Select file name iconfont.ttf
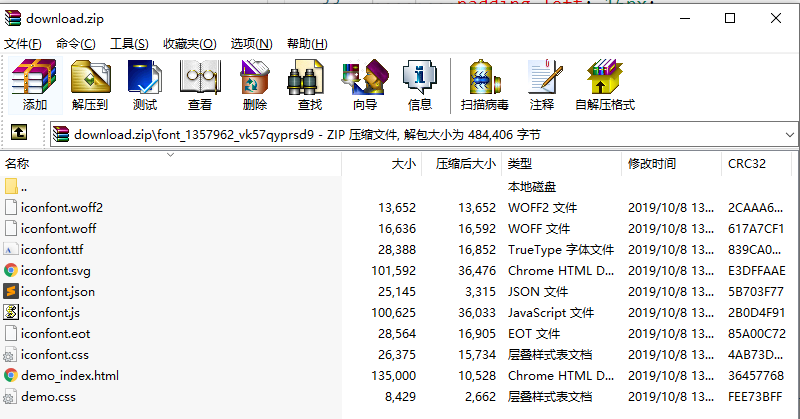The width and height of the screenshot is (800, 419). (x=52, y=250)
